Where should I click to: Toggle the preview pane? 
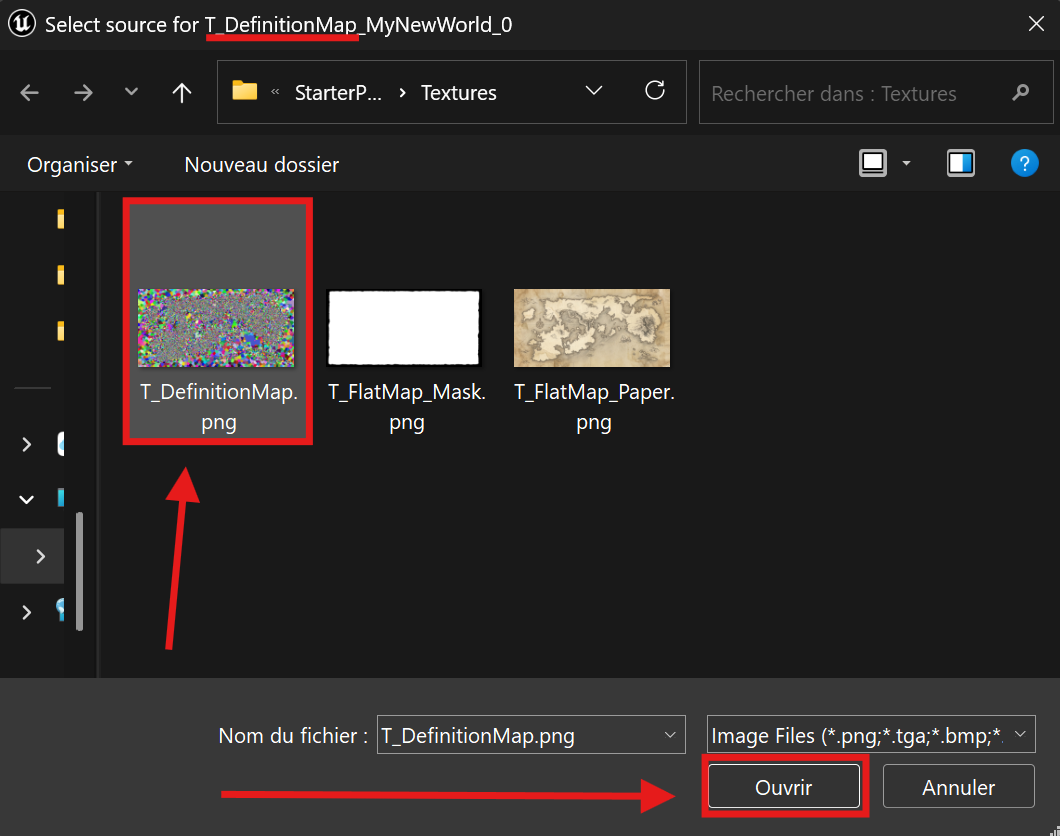(961, 164)
